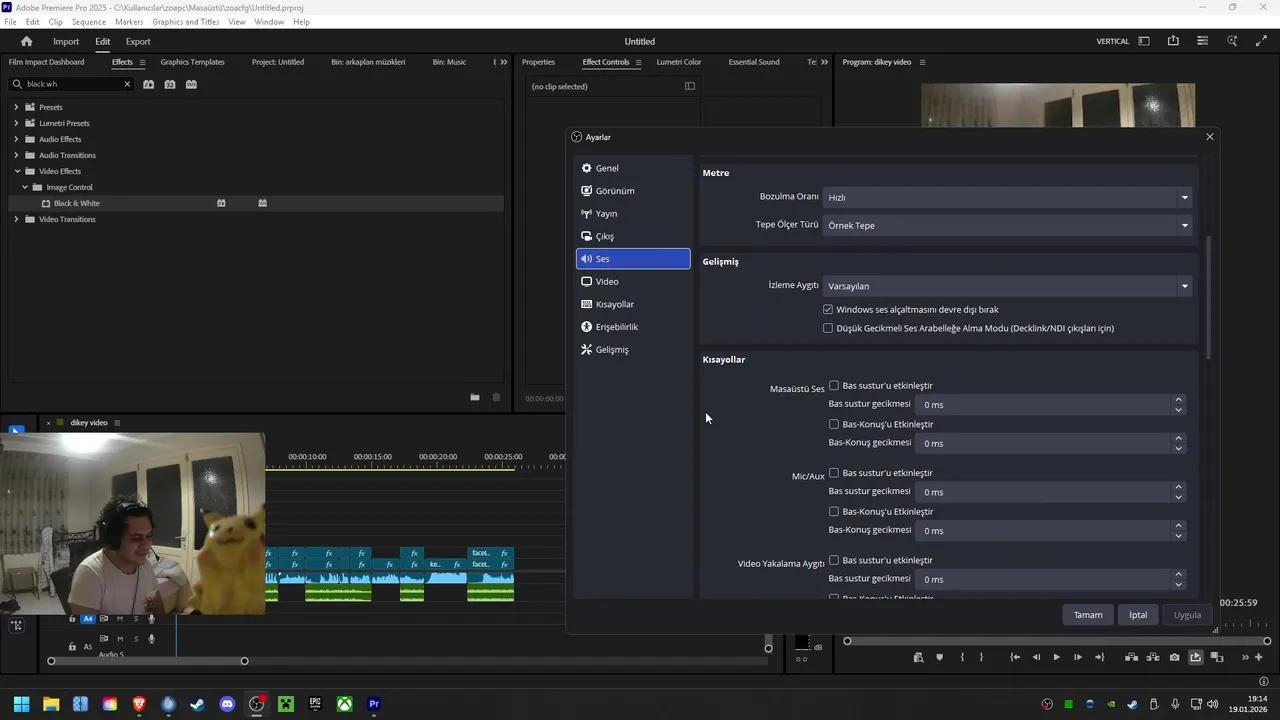Screen dimensions: 1280x720
Task: Click the Export Frame camera icon
Action: pyautogui.click(x=1175, y=657)
